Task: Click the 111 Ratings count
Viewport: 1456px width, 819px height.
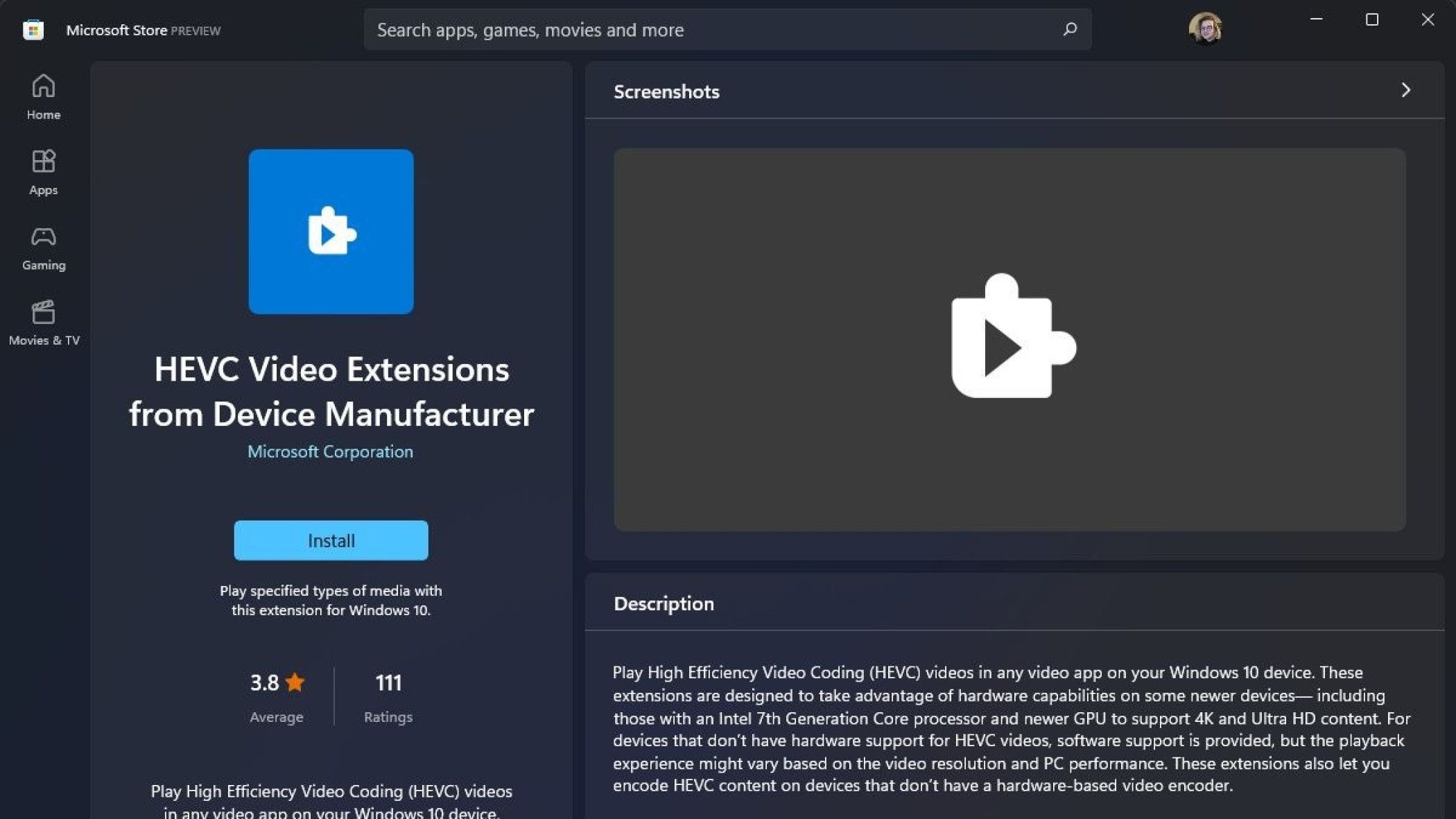Action: click(388, 683)
